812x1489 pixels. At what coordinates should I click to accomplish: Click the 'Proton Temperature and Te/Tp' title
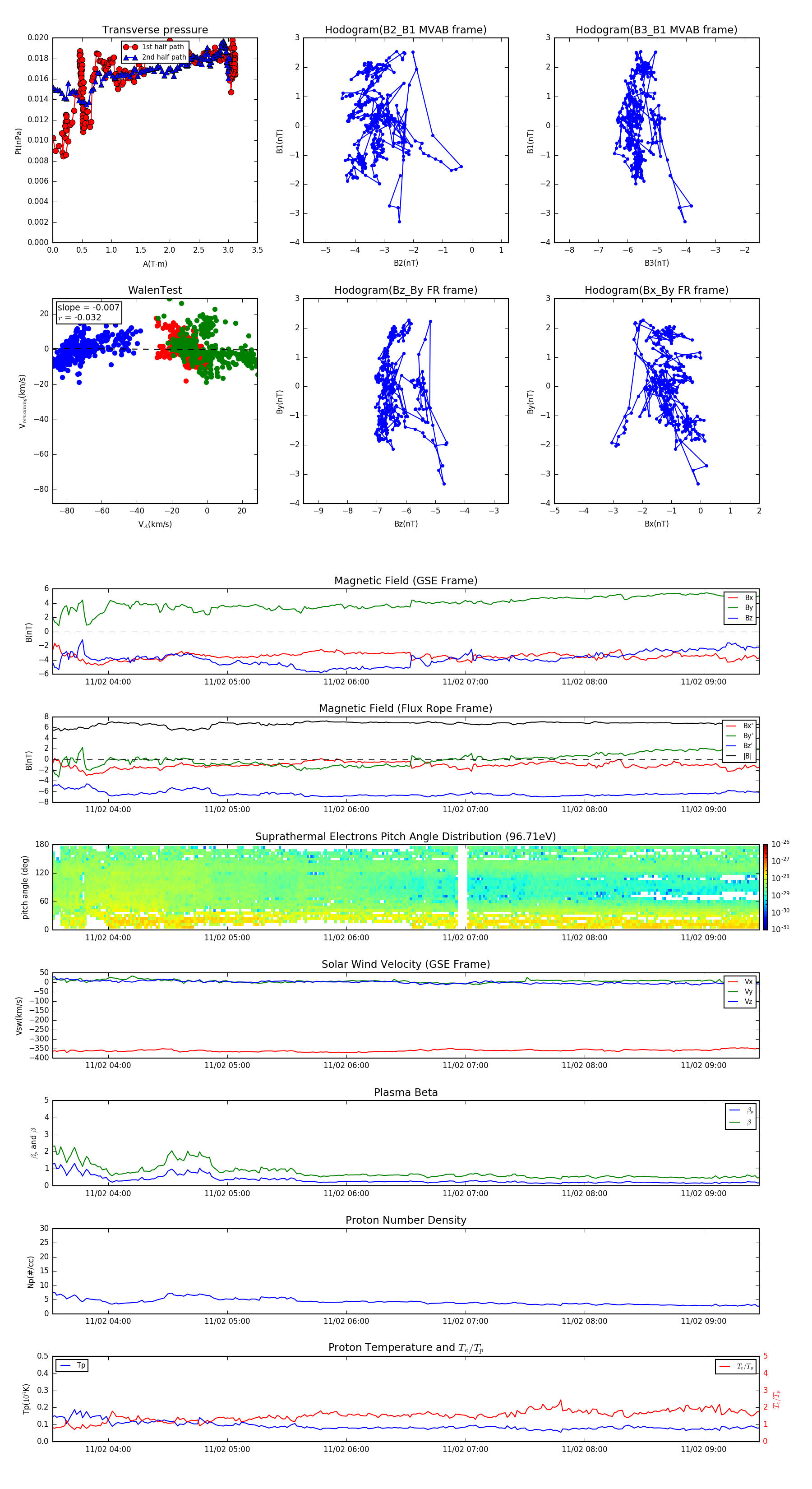pyautogui.click(x=406, y=1347)
